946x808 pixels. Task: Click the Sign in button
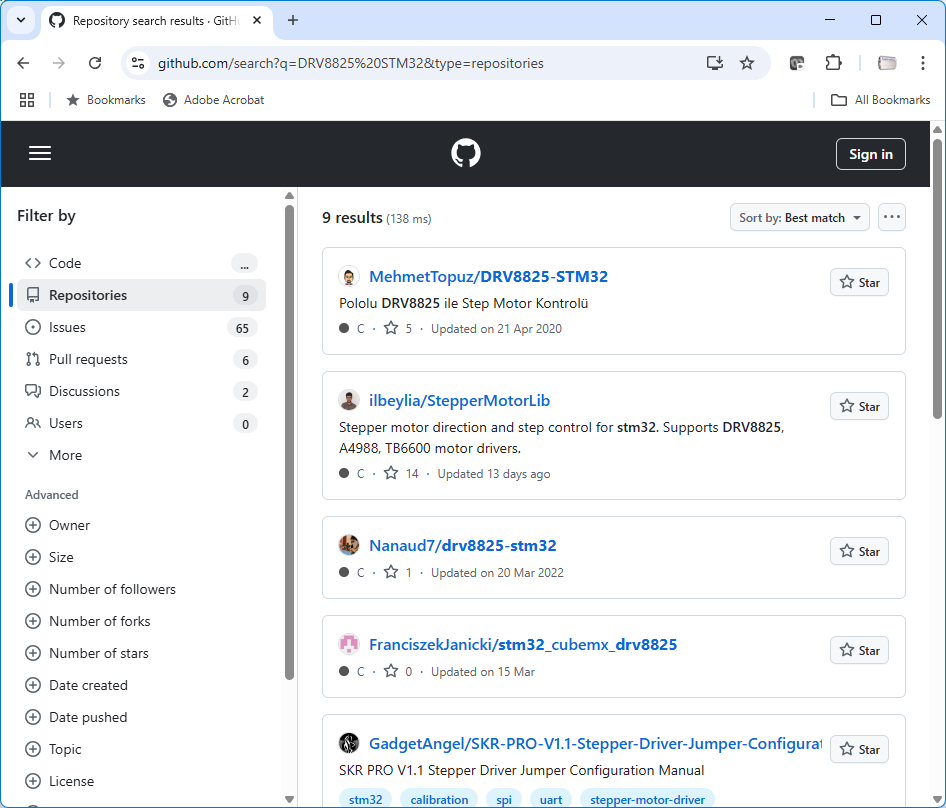pyautogui.click(x=871, y=154)
